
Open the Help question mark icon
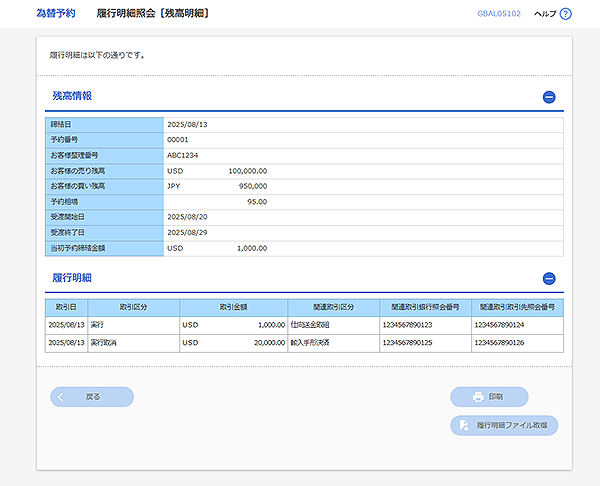pyautogui.click(x=565, y=14)
